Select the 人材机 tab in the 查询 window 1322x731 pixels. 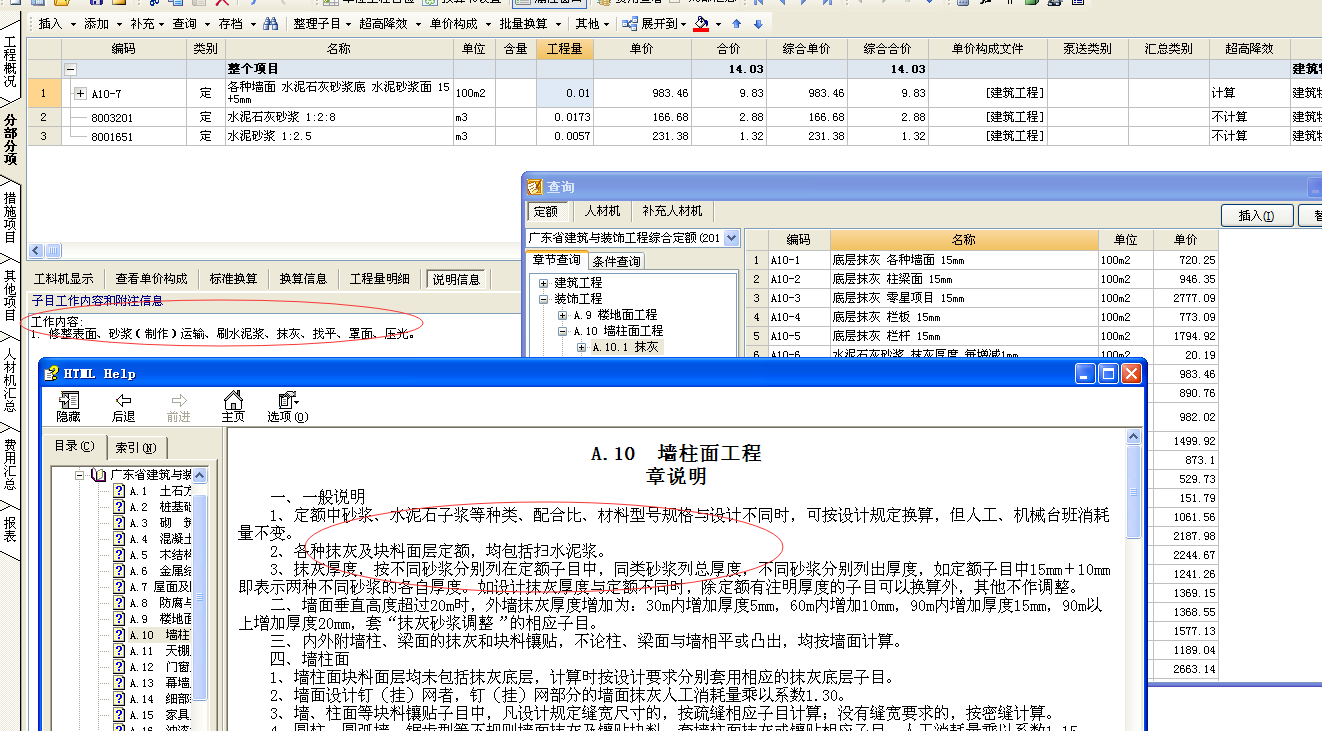point(603,212)
